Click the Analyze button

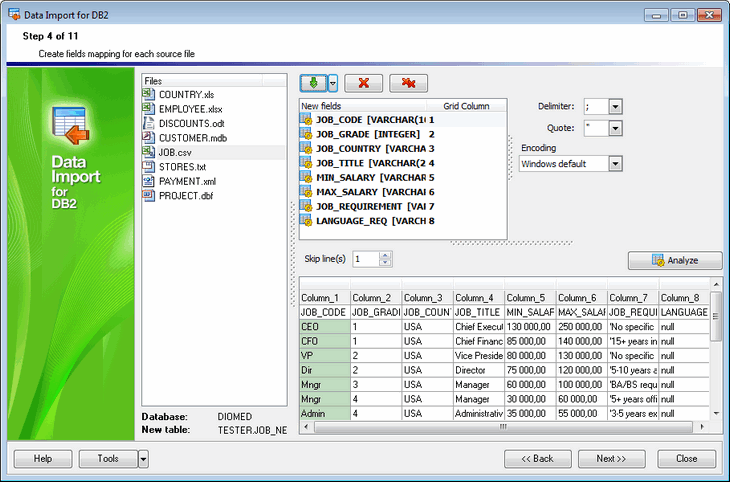[x=675, y=260]
